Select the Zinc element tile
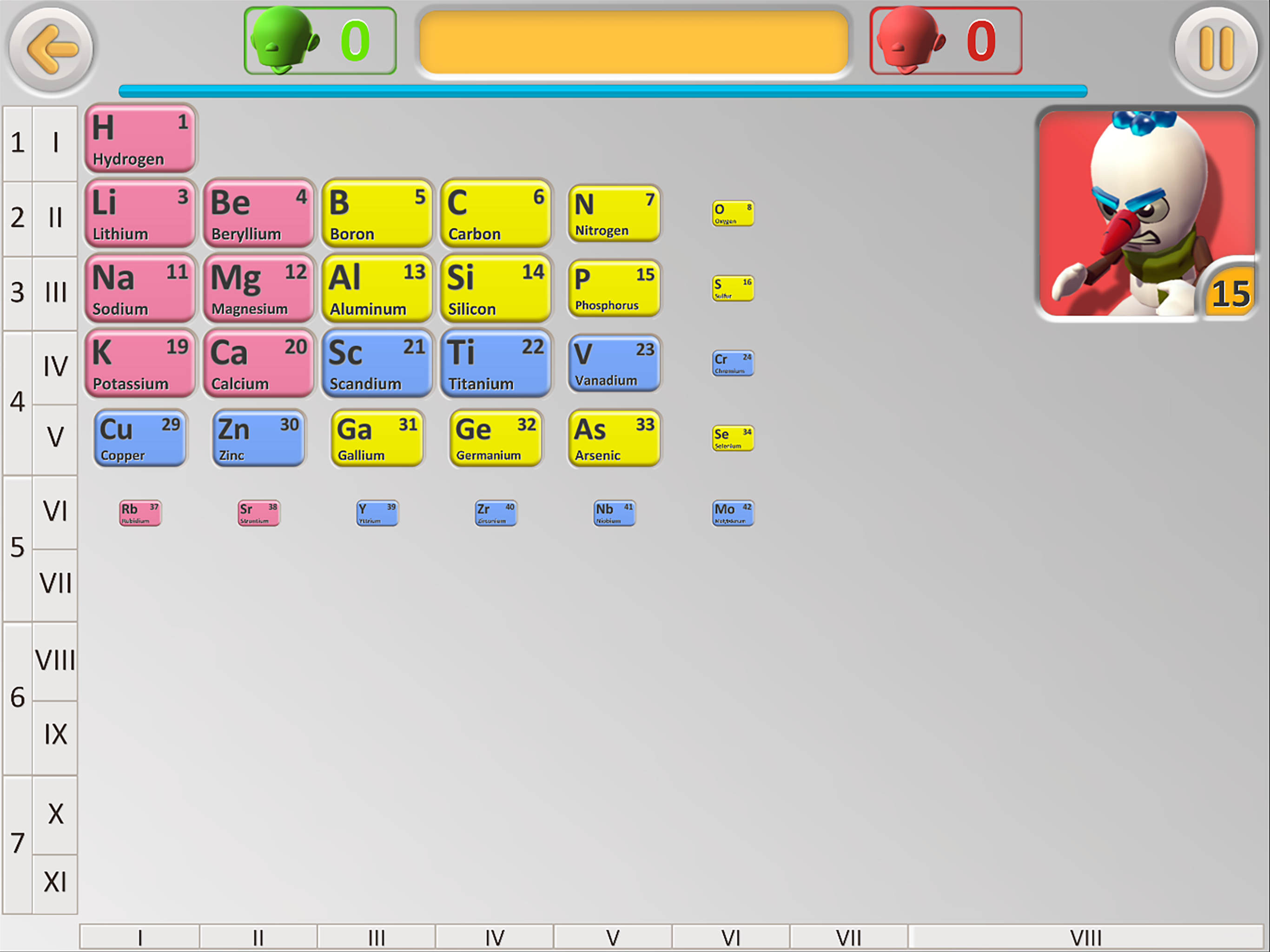 click(x=259, y=438)
